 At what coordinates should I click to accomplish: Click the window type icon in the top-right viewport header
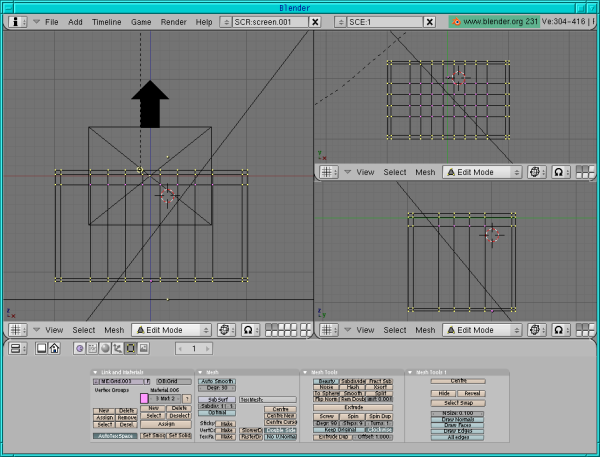328,172
